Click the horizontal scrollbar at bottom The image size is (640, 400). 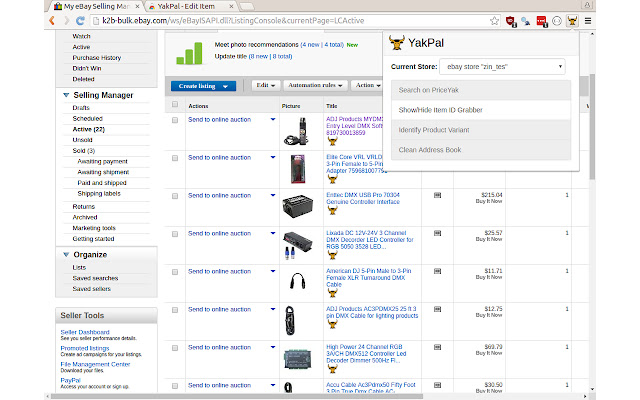point(237,396)
